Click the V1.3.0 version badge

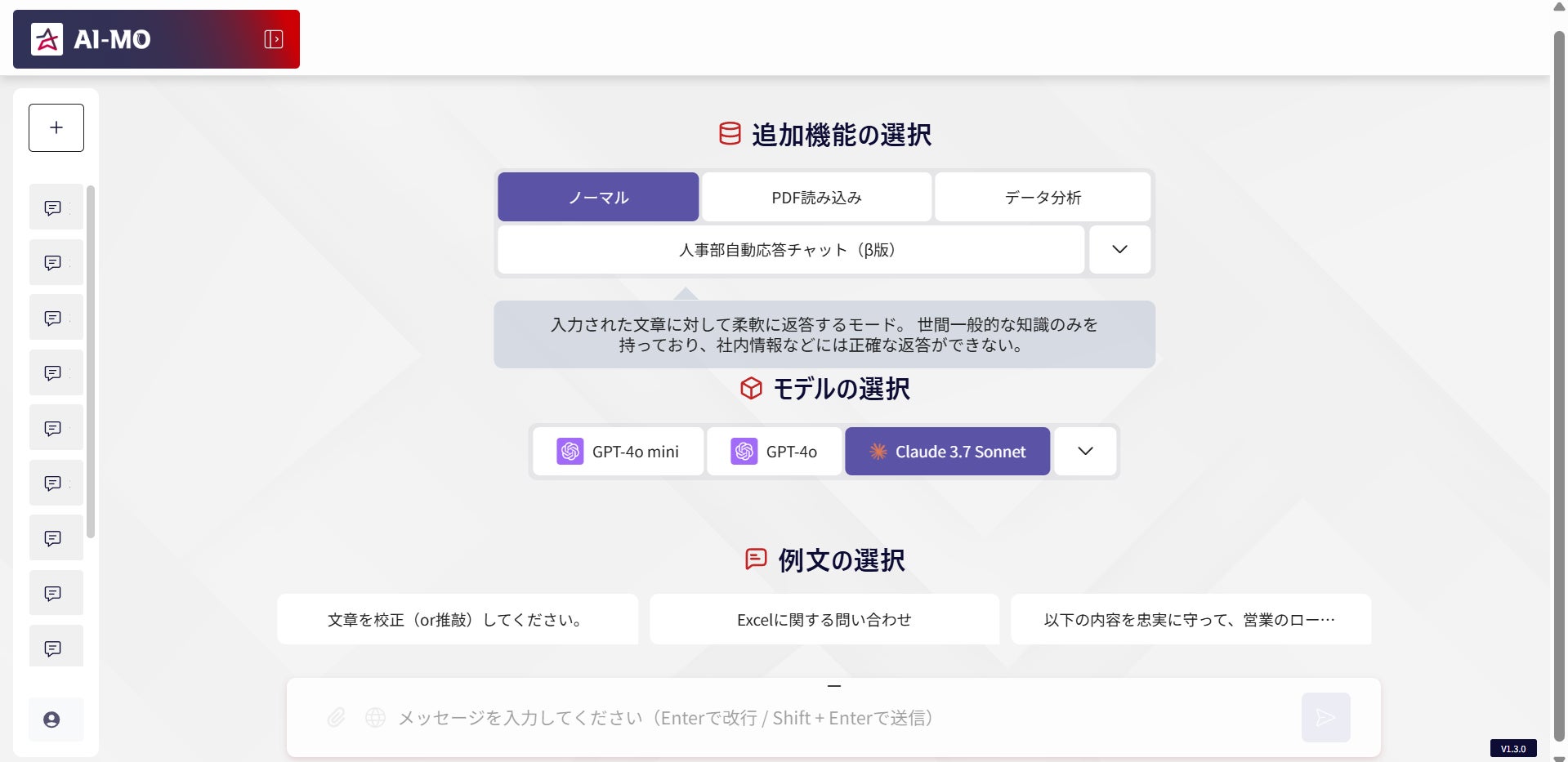(x=1513, y=749)
